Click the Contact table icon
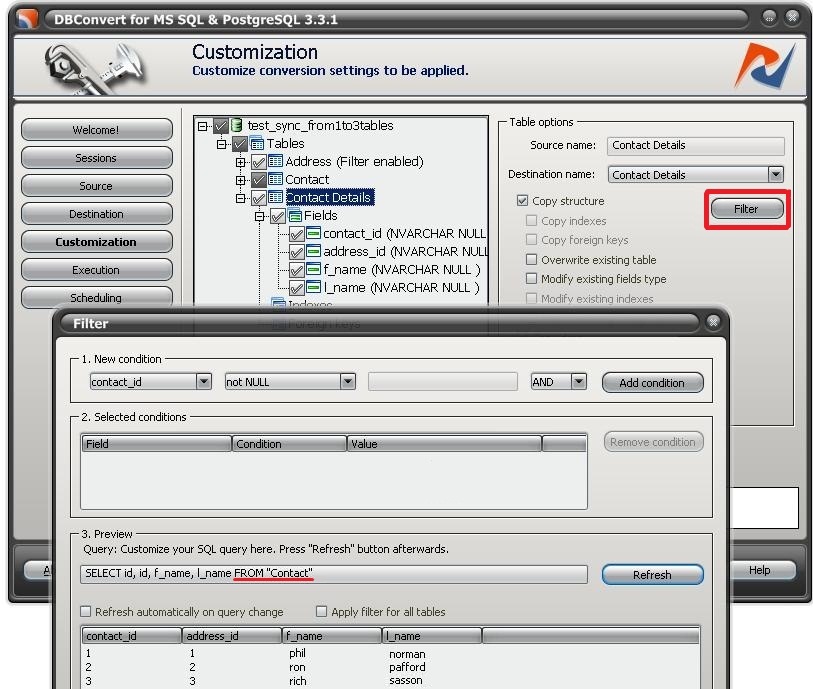 coord(275,179)
